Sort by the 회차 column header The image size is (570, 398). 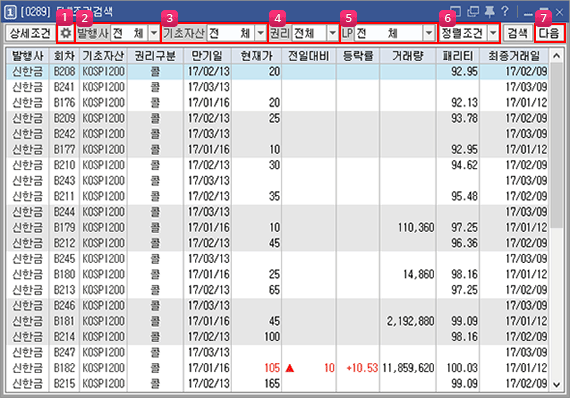tap(64, 56)
